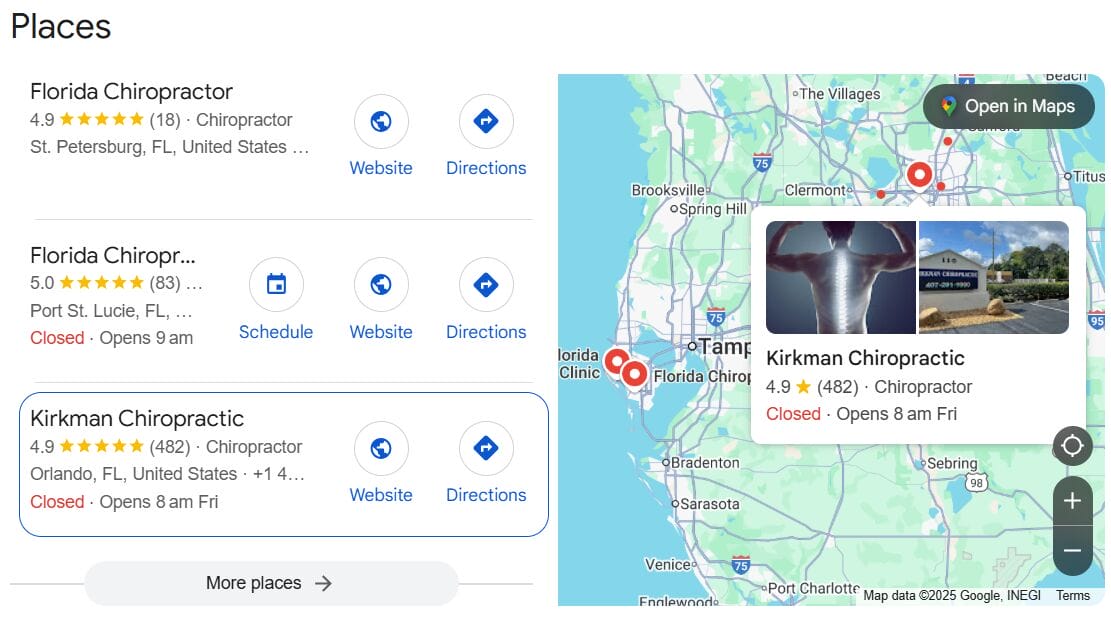The image size is (1111, 628).
Task: Open the map Terms link
Action: pos(1073,595)
